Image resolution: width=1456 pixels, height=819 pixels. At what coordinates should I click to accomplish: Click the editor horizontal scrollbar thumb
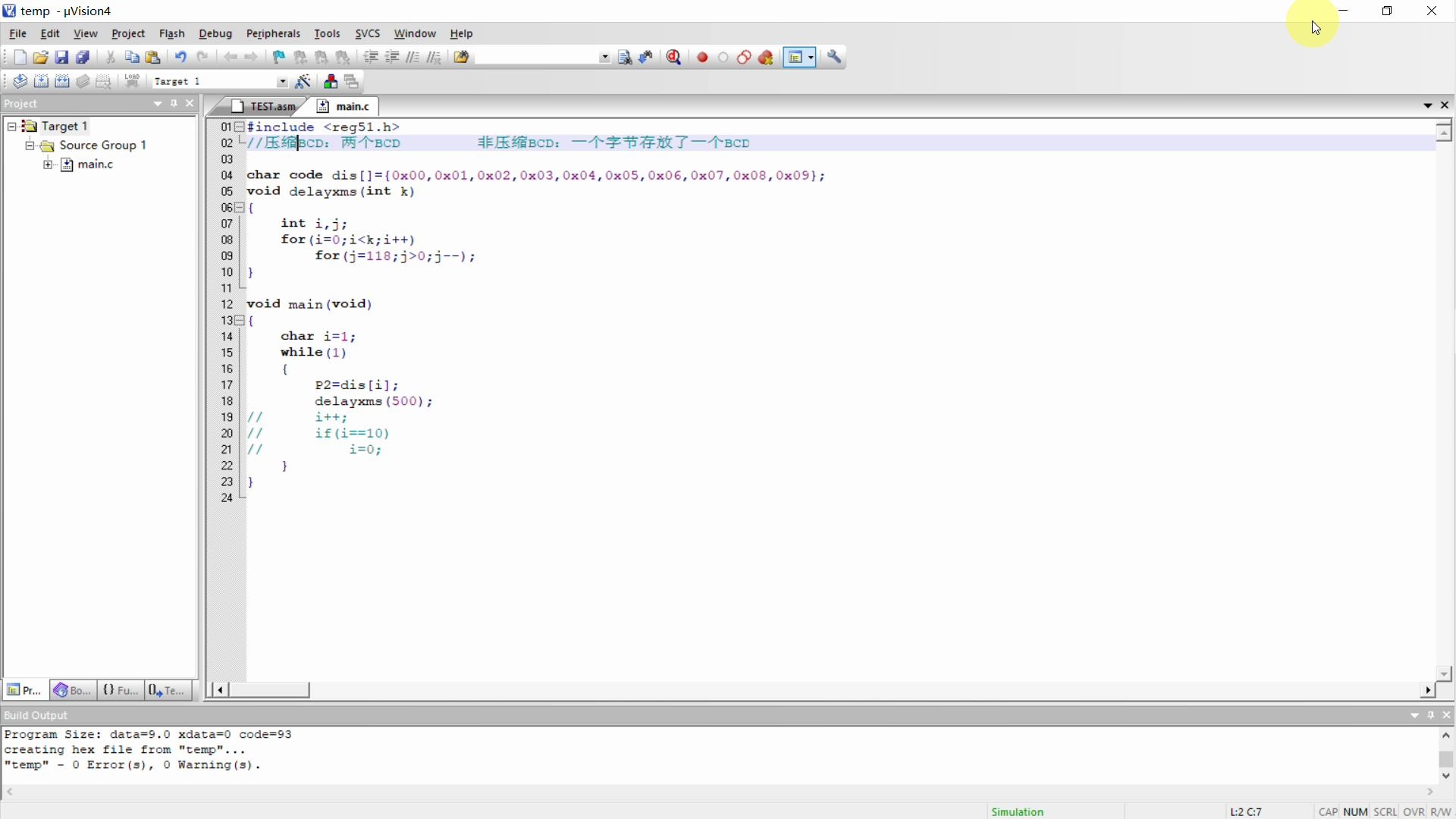tap(269, 690)
